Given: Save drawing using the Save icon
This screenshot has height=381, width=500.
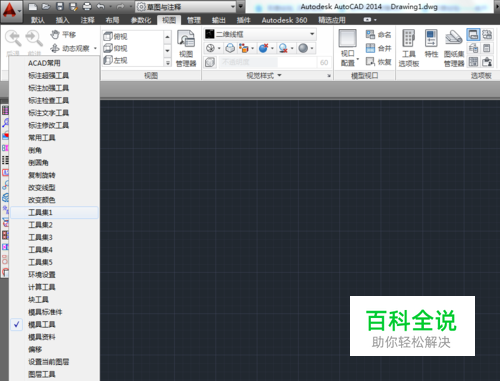Looking at the screenshot, I should point(59,6).
